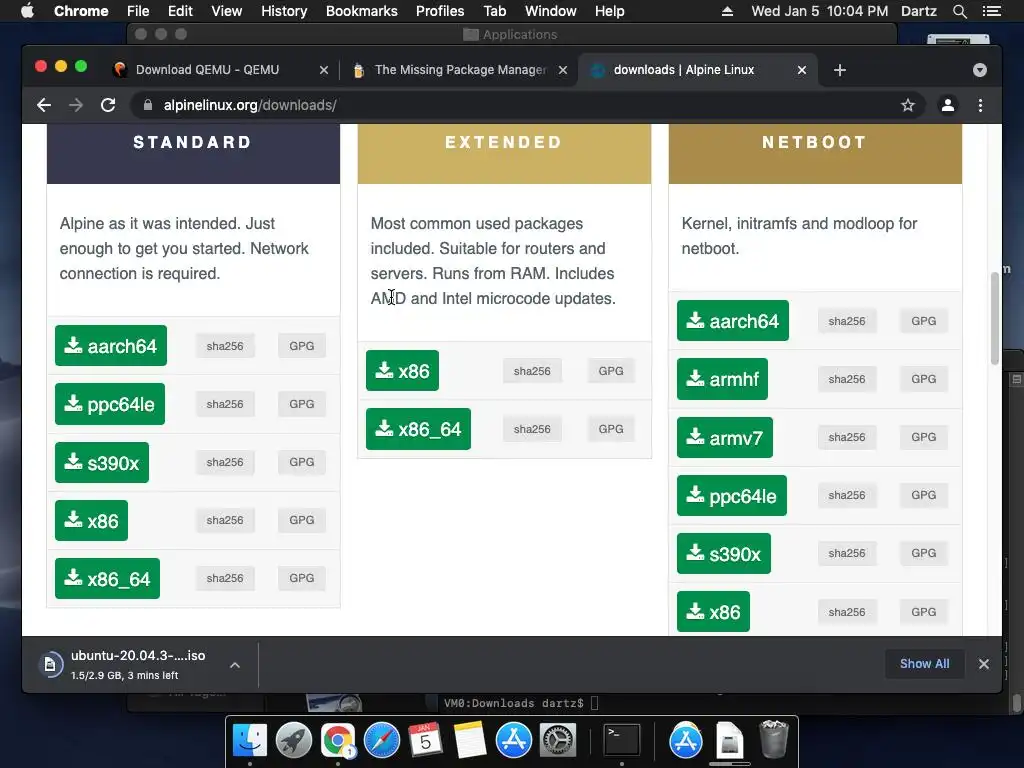
Task: Close the Alpine Linux downloads tab
Action: point(801,70)
